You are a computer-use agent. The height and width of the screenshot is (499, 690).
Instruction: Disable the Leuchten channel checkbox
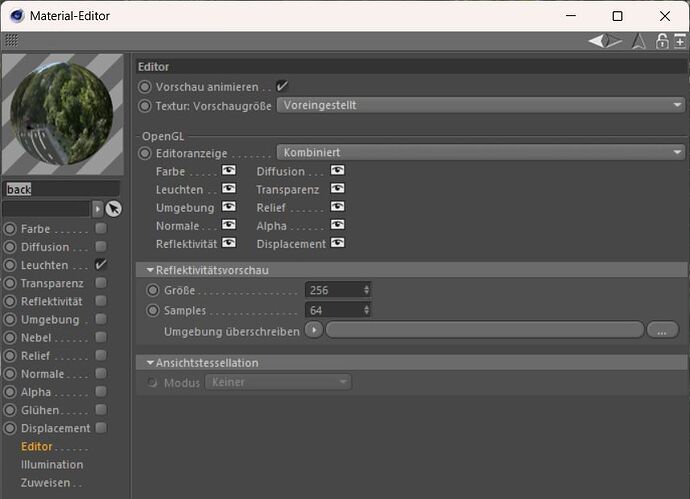[x=101, y=264]
